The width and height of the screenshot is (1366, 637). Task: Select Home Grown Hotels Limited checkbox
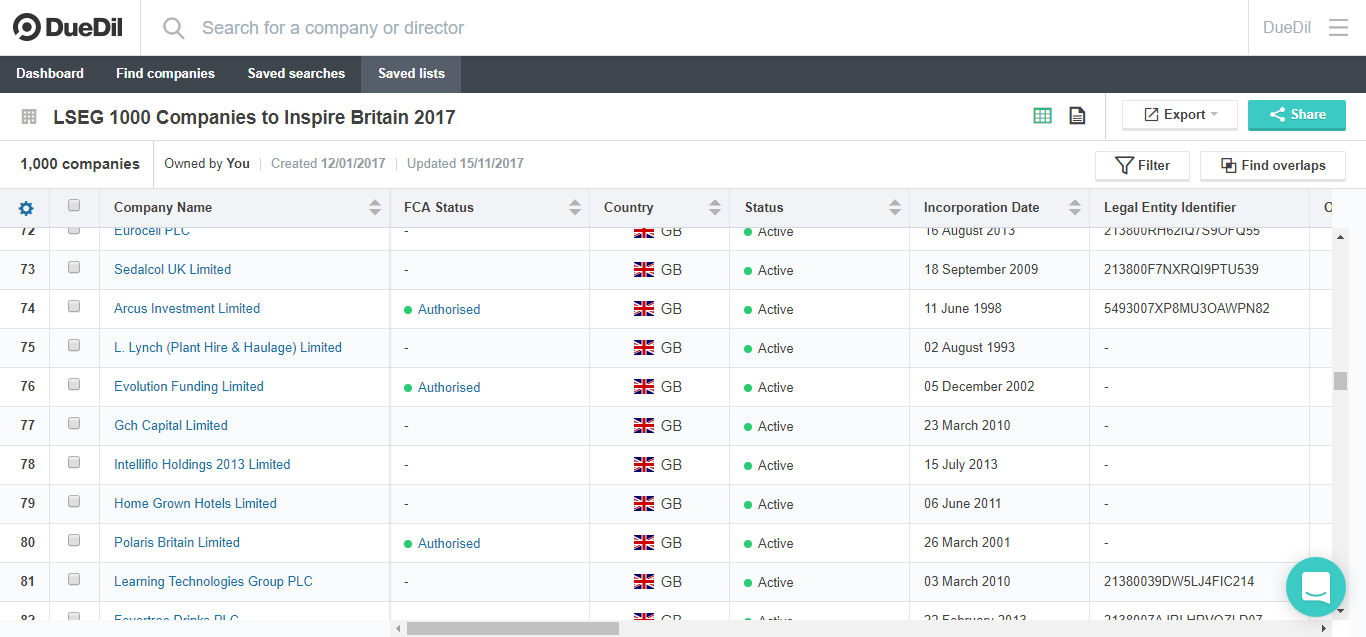pos(74,501)
